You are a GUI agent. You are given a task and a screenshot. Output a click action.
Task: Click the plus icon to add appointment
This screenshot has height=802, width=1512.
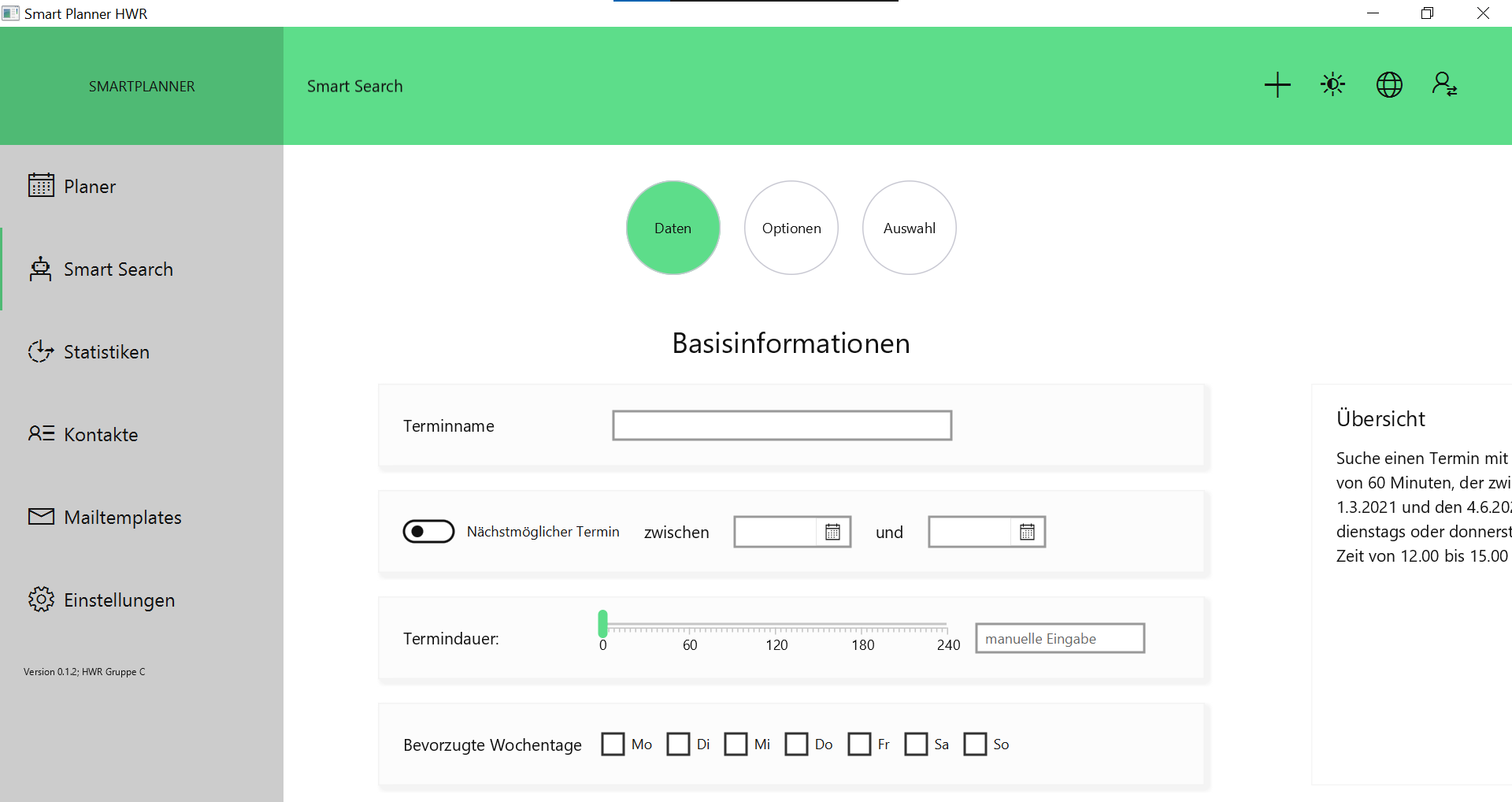click(1277, 85)
